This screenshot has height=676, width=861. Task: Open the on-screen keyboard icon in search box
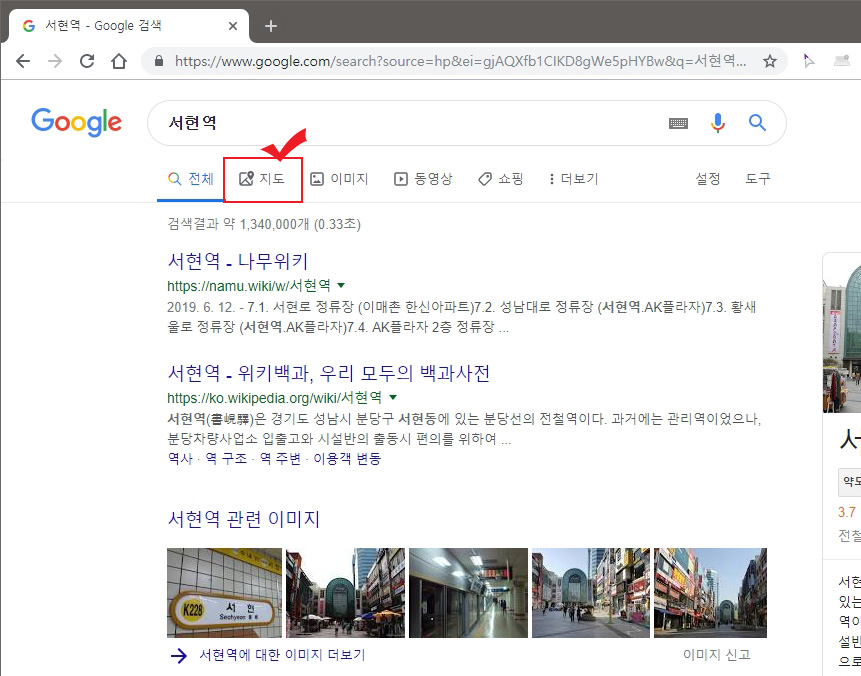(x=678, y=123)
